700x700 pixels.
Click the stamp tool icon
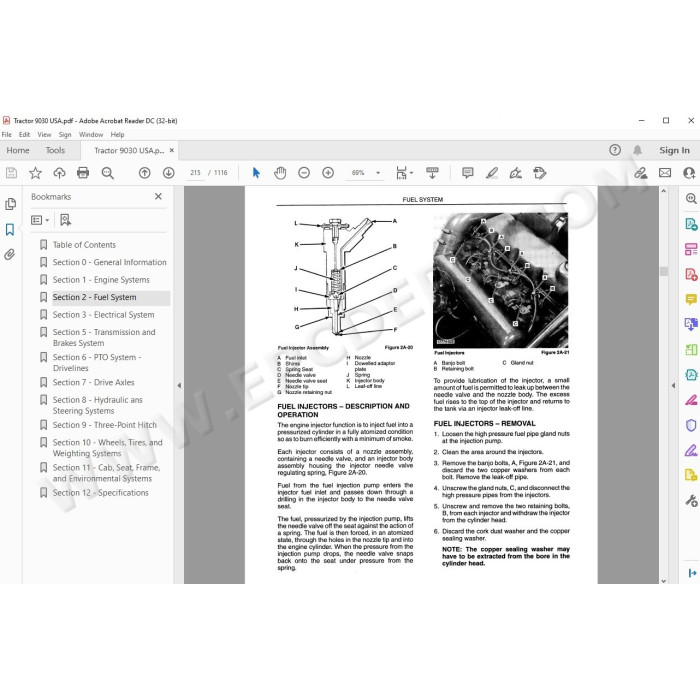[540, 173]
